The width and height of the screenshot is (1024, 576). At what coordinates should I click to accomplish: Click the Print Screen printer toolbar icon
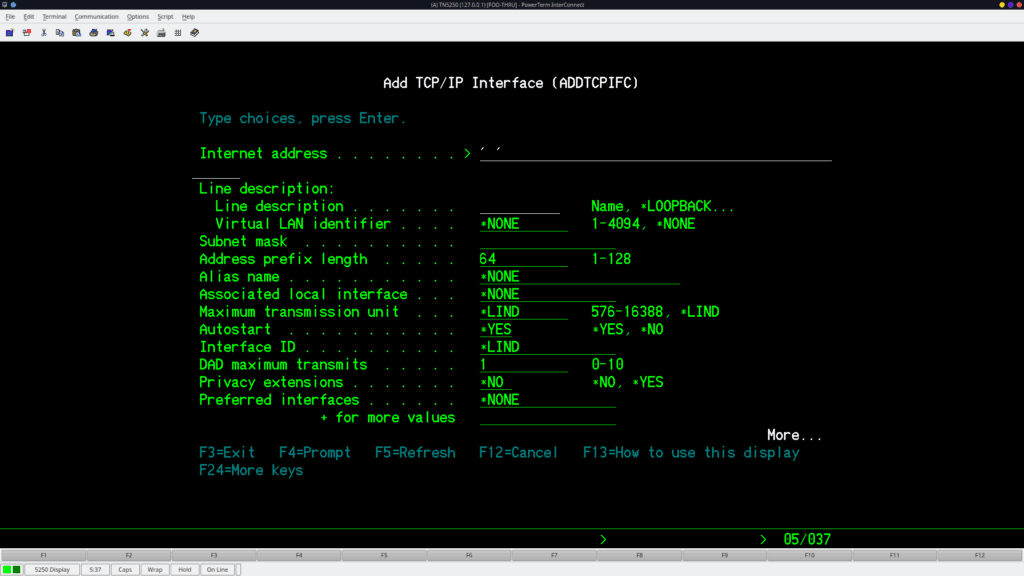pyautogui.click(x=94, y=33)
